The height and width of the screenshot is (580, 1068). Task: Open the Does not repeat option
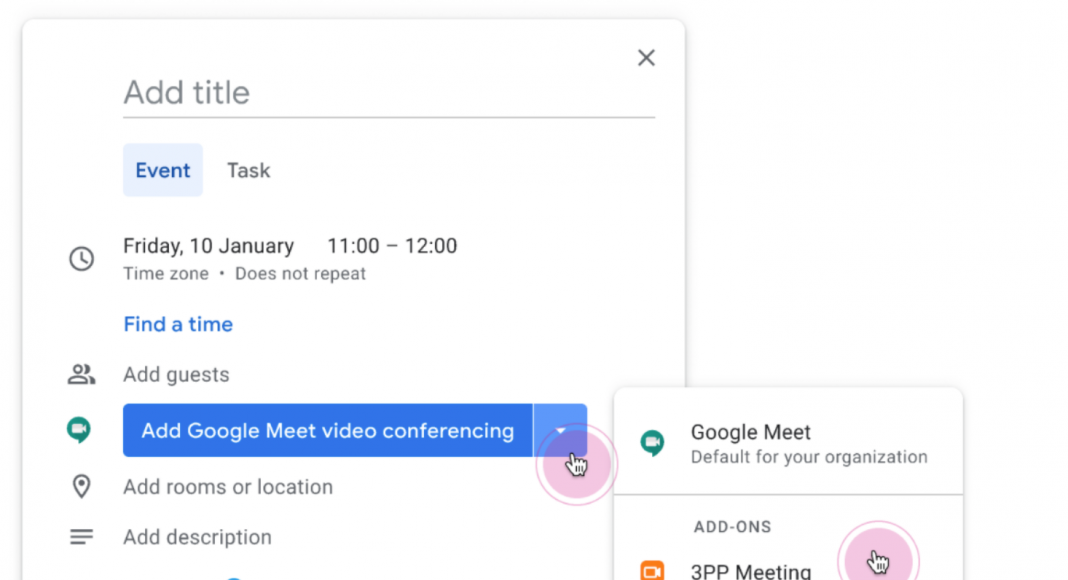(300, 274)
